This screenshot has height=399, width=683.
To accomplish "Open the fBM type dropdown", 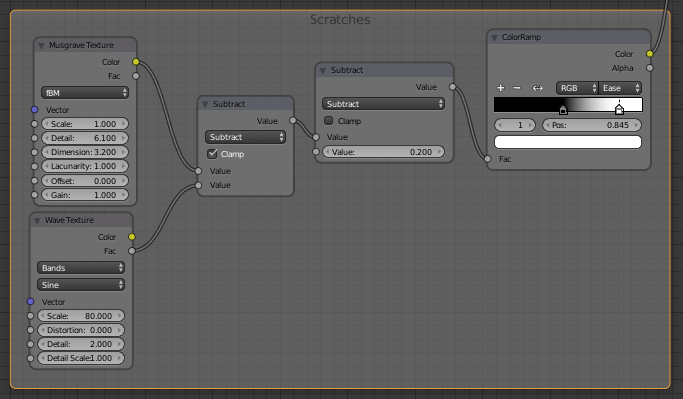I will (85, 93).
